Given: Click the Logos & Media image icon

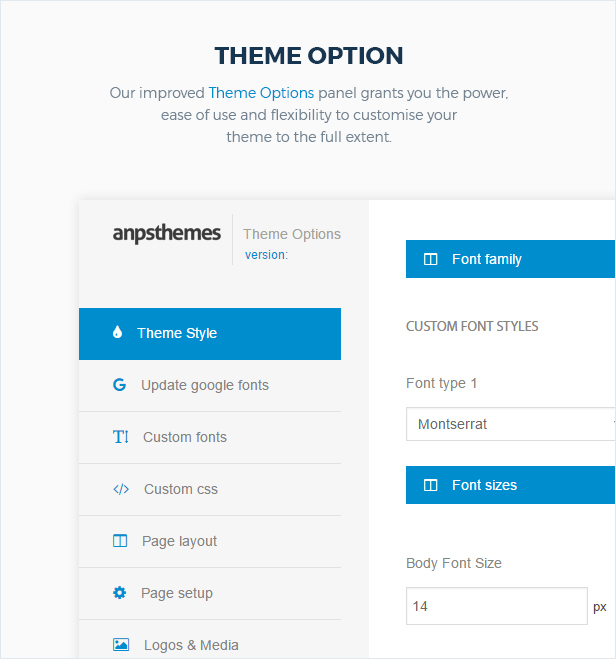Looking at the screenshot, I should (121, 645).
